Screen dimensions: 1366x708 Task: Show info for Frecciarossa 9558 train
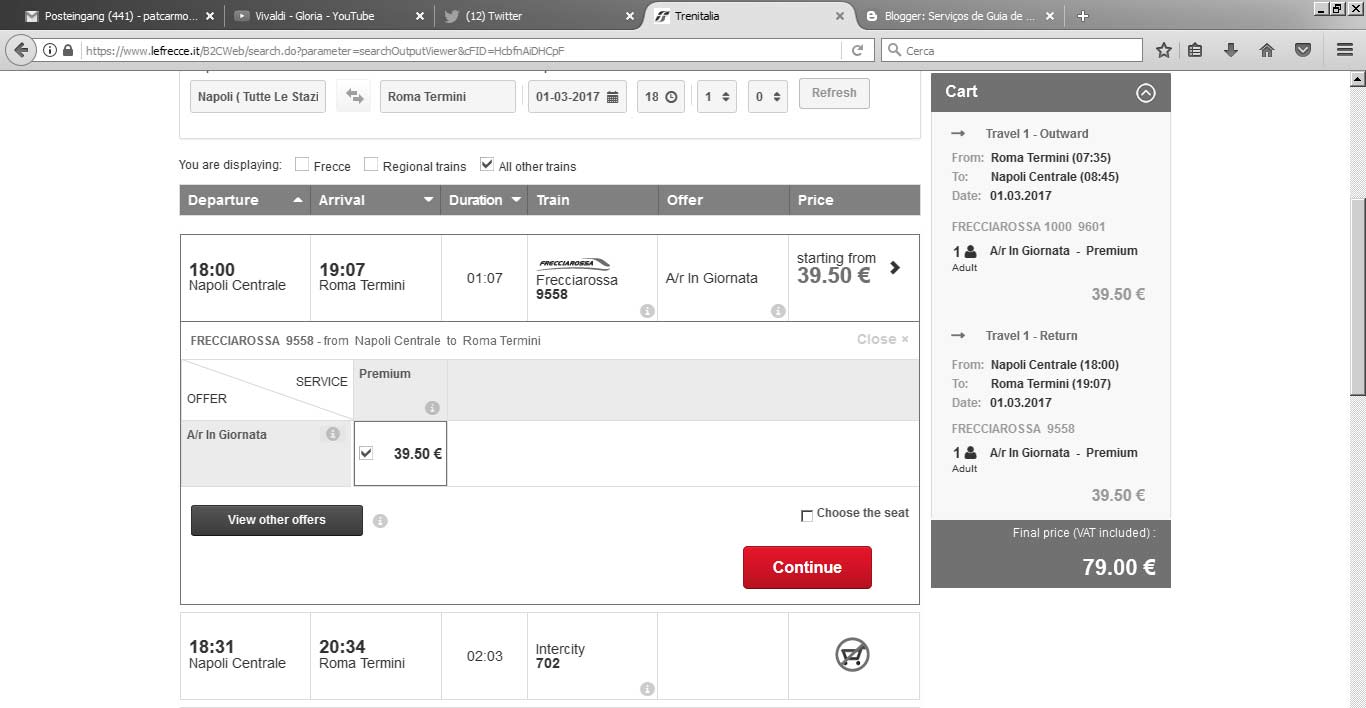pos(647,311)
